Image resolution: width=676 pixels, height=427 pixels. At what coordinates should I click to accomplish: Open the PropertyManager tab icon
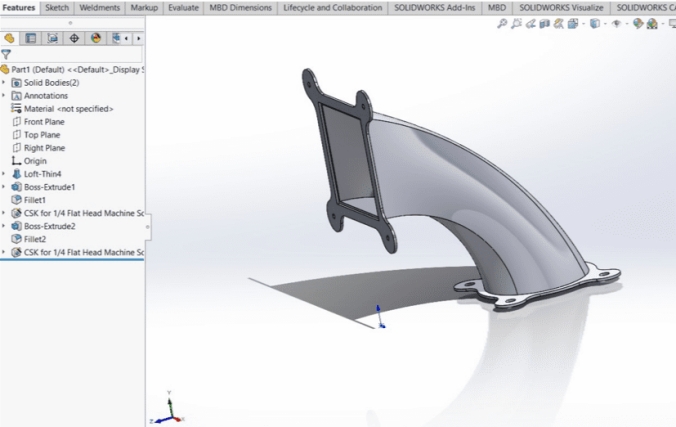pos(31,38)
